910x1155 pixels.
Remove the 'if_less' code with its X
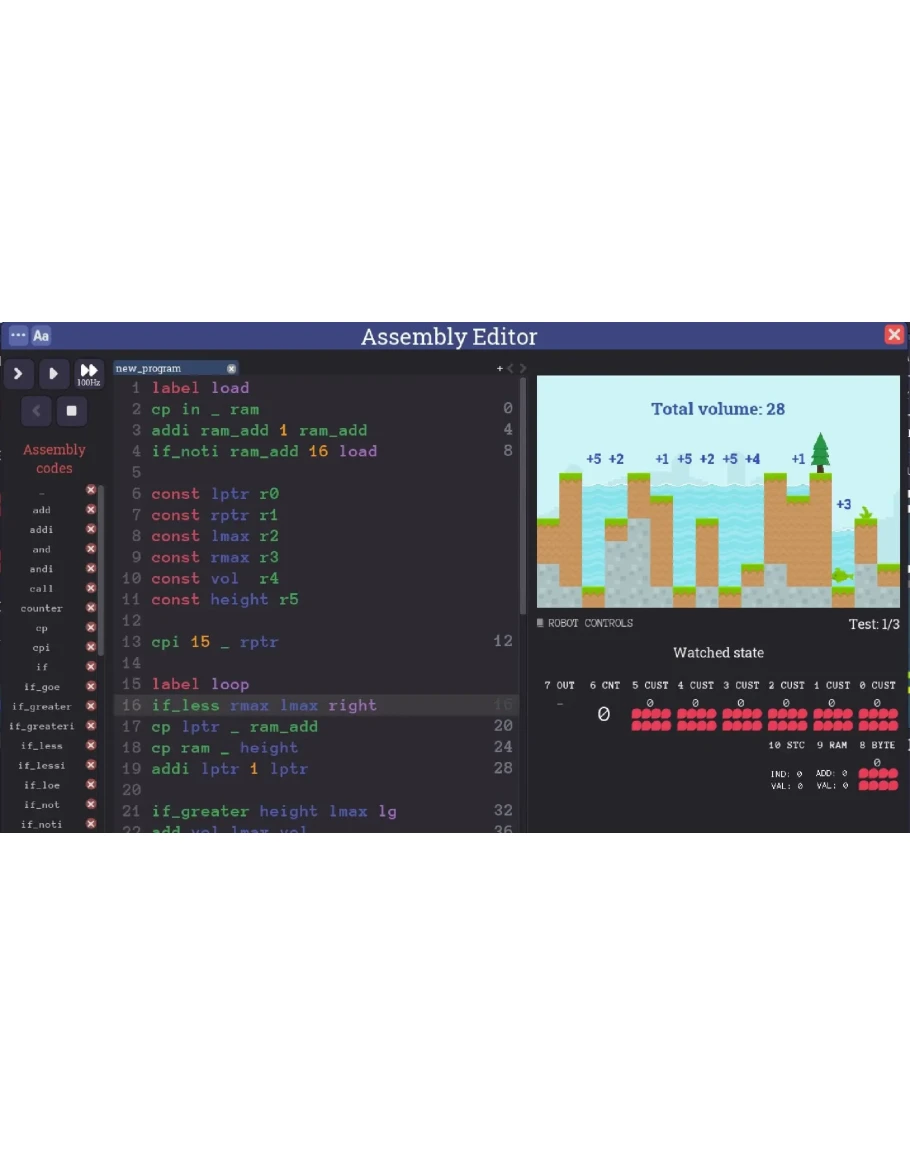(x=91, y=745)
